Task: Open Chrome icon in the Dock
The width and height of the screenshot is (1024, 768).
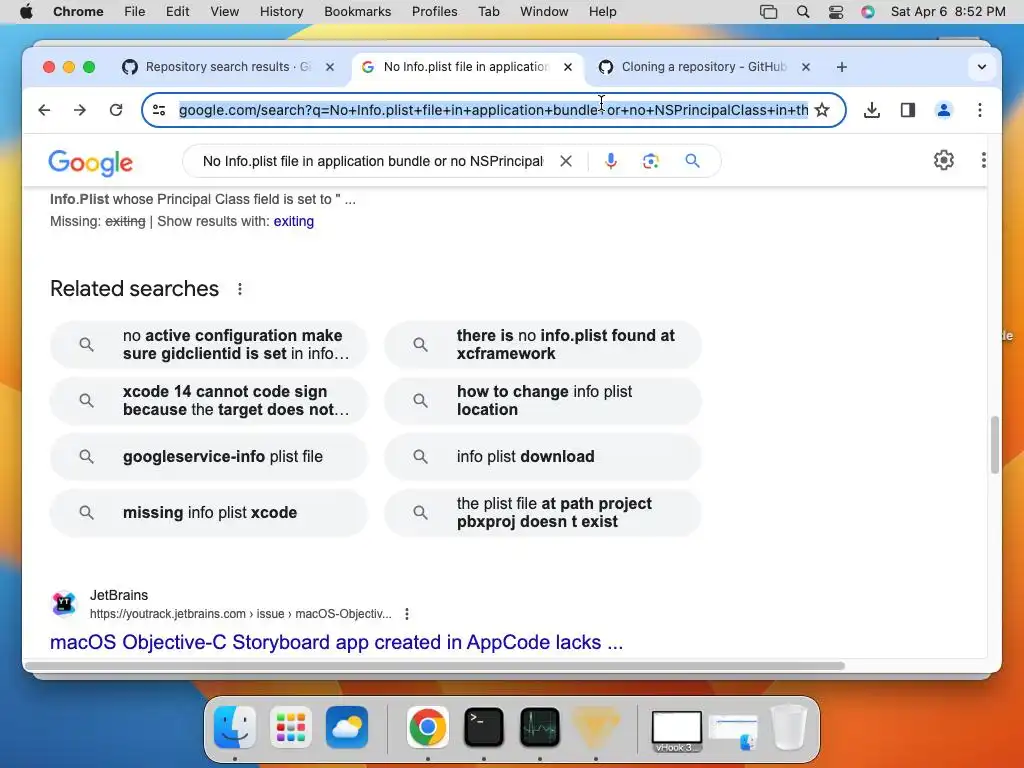Action: coord(428,727)
